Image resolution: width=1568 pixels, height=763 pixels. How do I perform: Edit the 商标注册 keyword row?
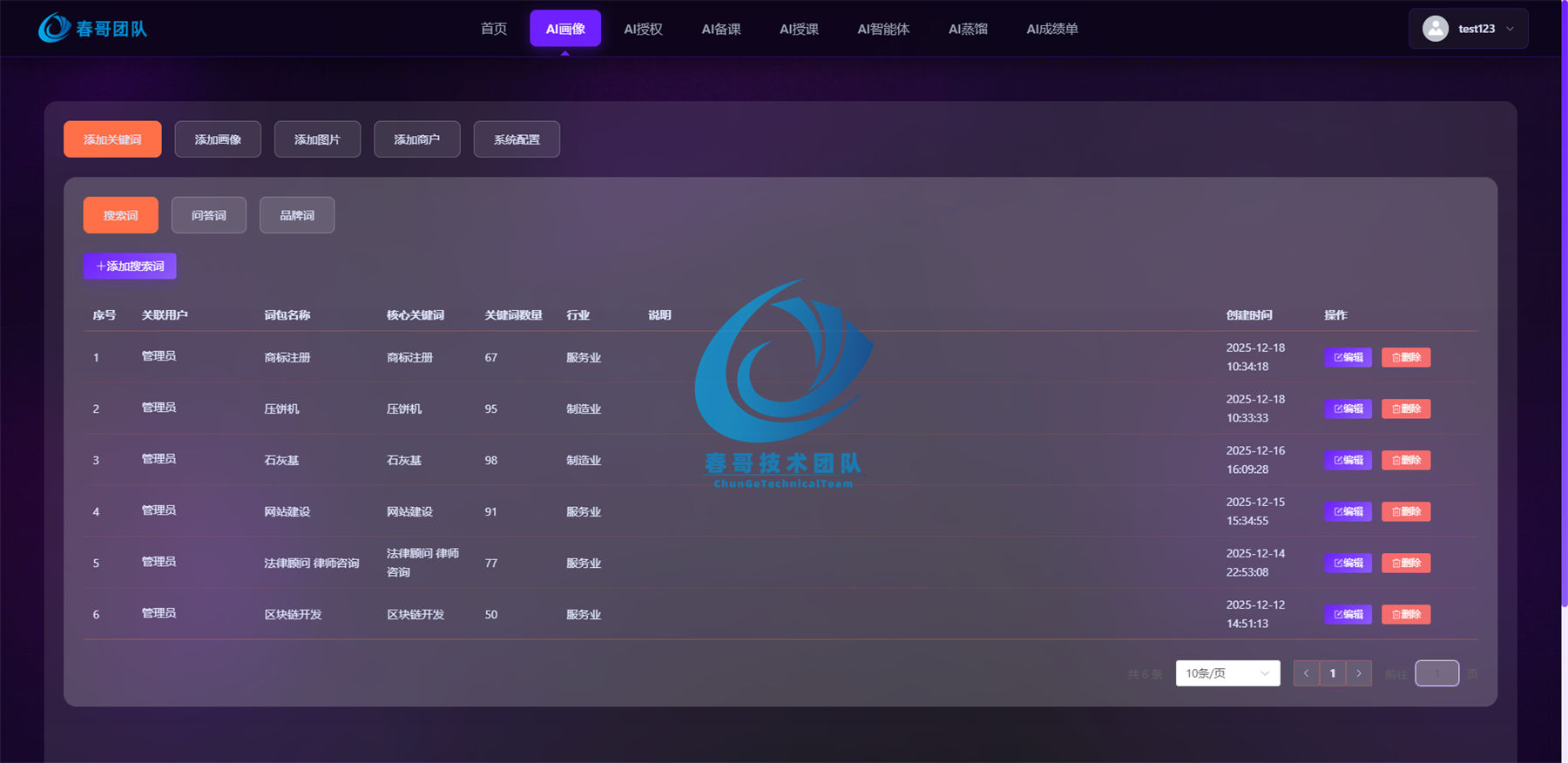pos(1348,357)
